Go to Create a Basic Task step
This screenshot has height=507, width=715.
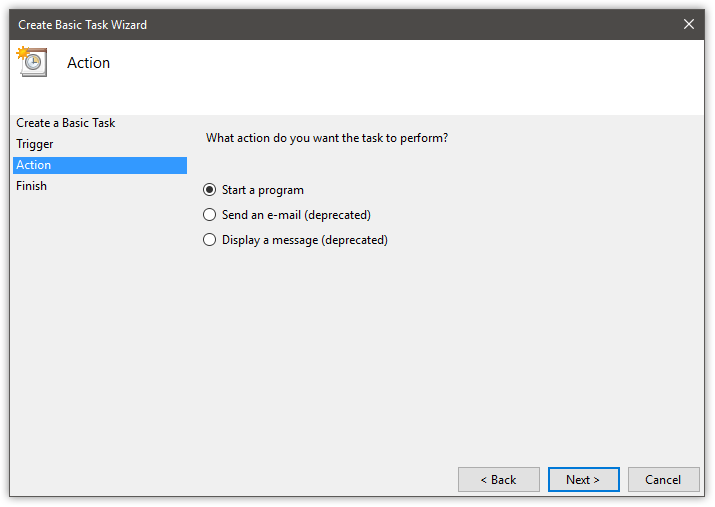click(66, 123)
